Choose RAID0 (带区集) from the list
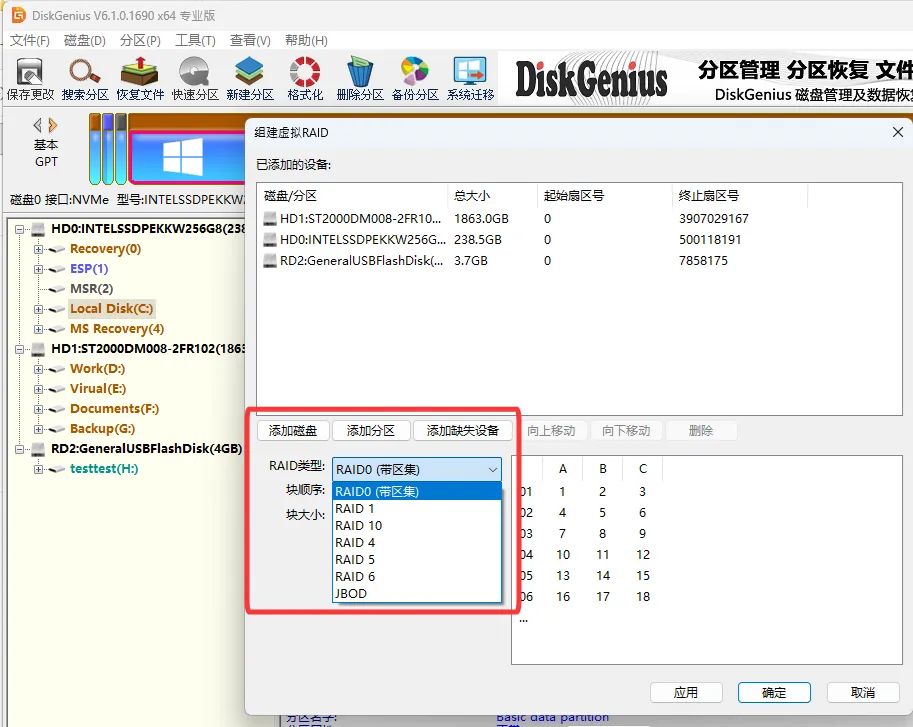 (x=416, y=491)
